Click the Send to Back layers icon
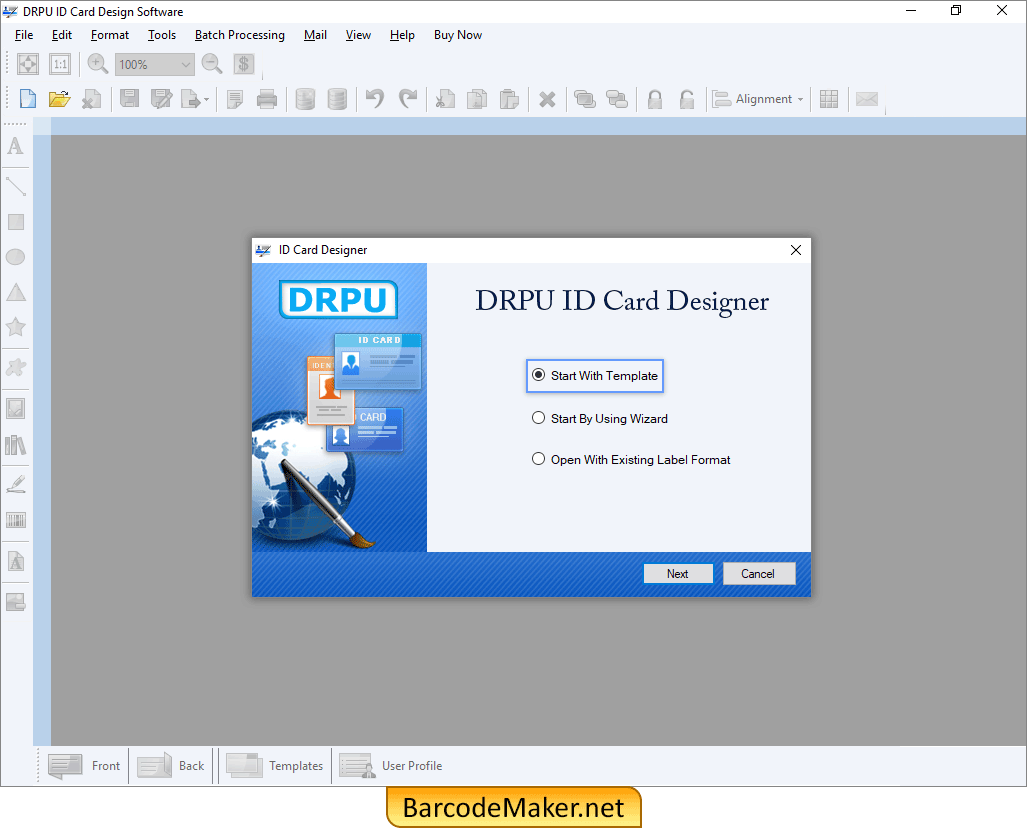The image size is (1027, 828). (617, 99)
